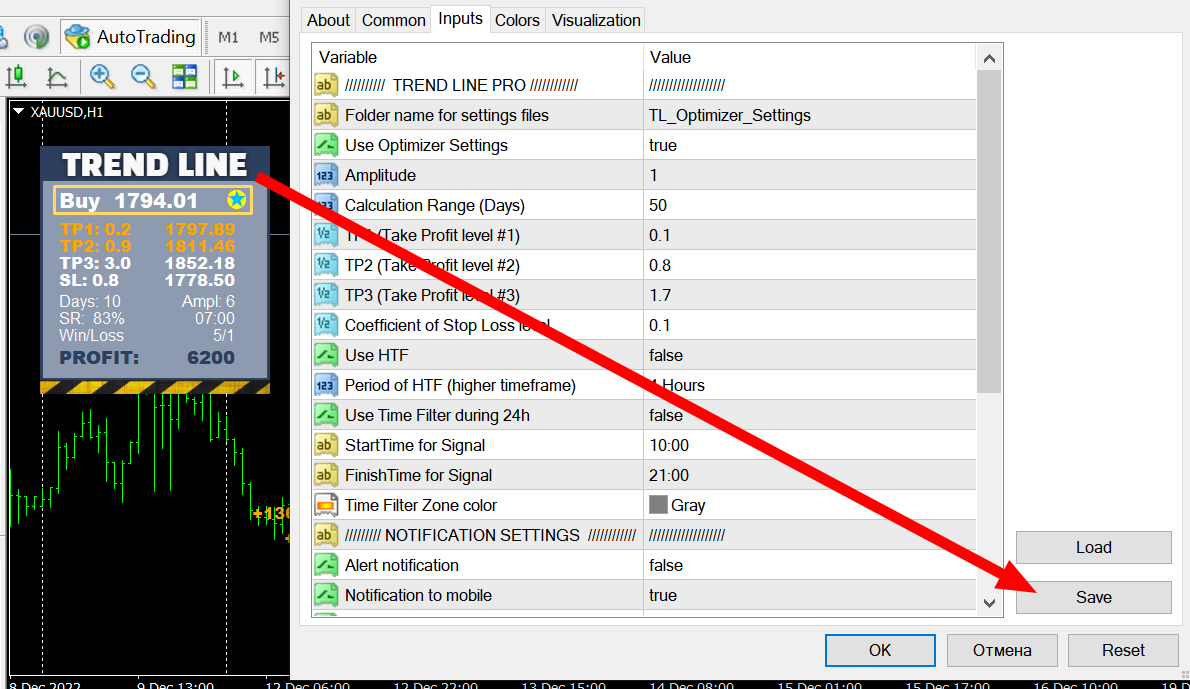Click the Use HTF false value
The width and height of the screenshot is (1190, 689).
(x=809, y=355)
